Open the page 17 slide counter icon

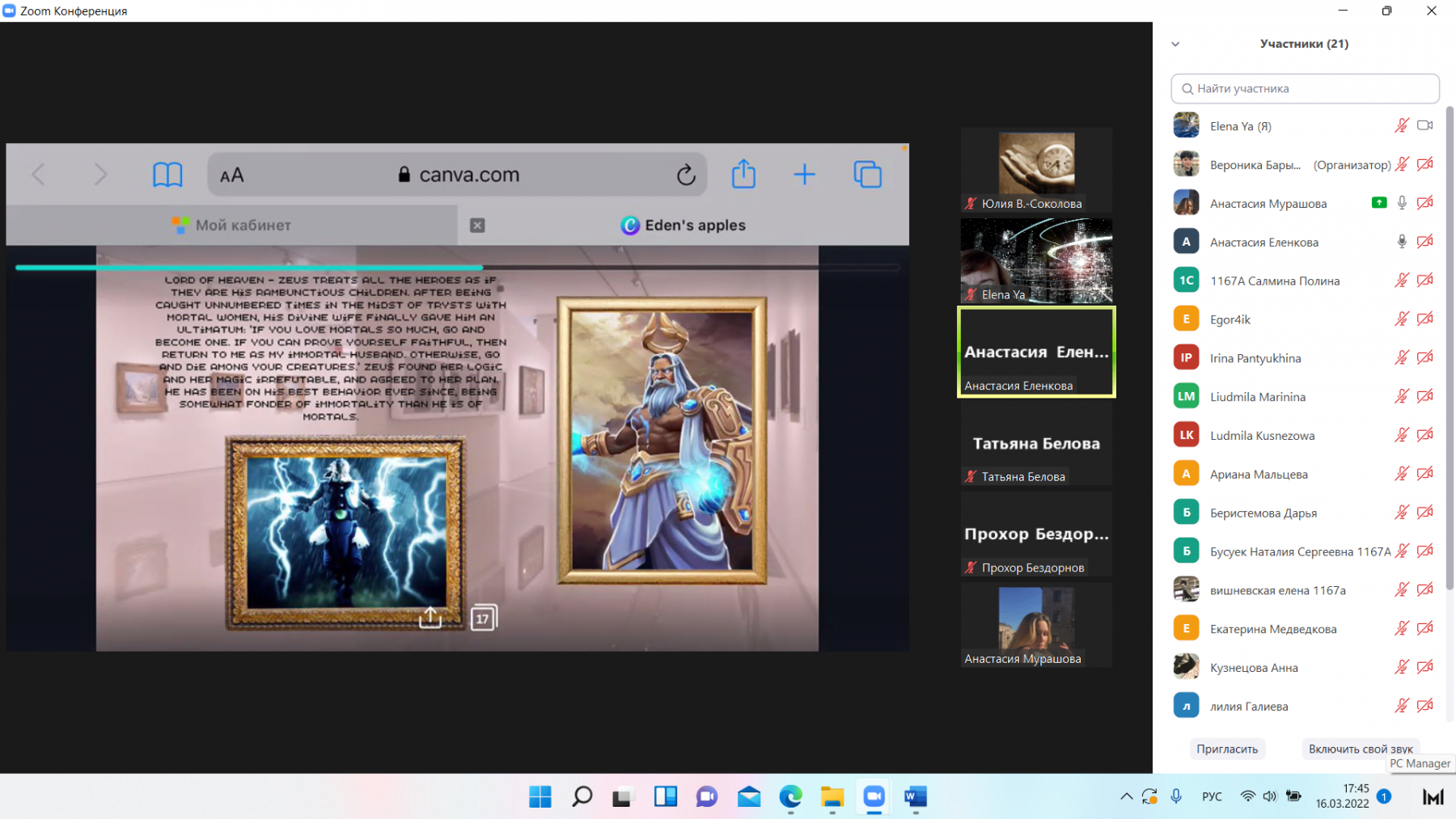click(483, 618)
